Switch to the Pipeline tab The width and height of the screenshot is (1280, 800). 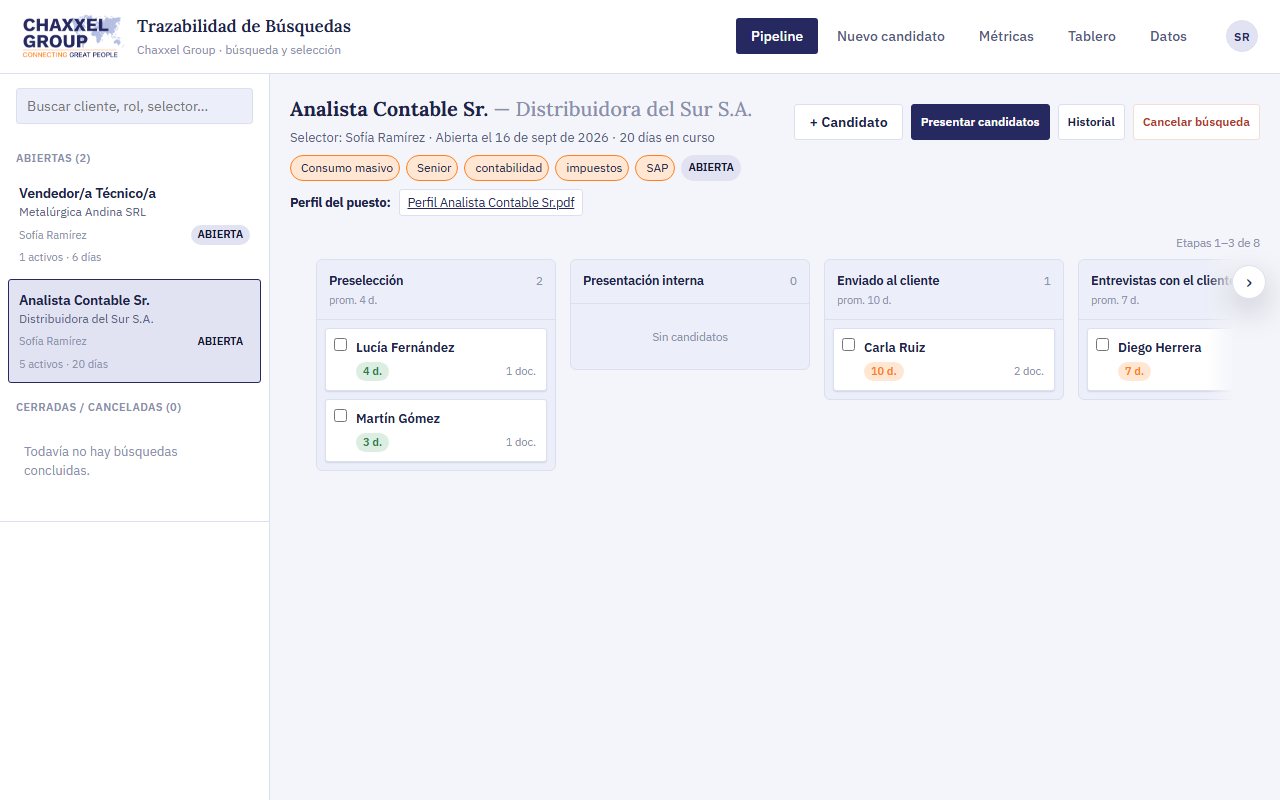coord(777,36)
